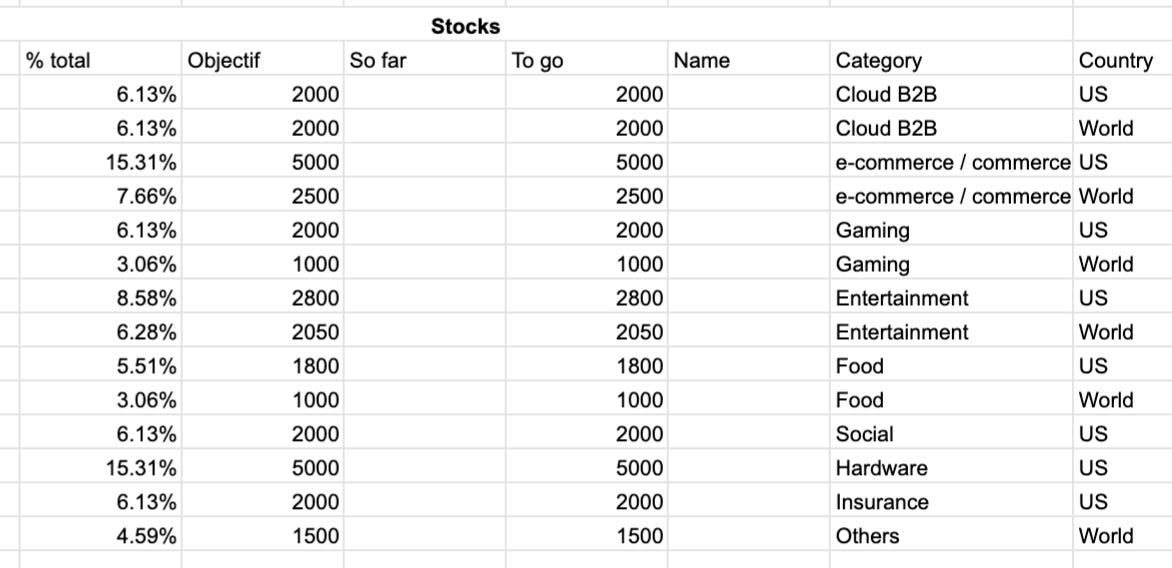Click the 2800 Objectif cell for Entertainment
1172x568 pixels.
coord(262,297)
